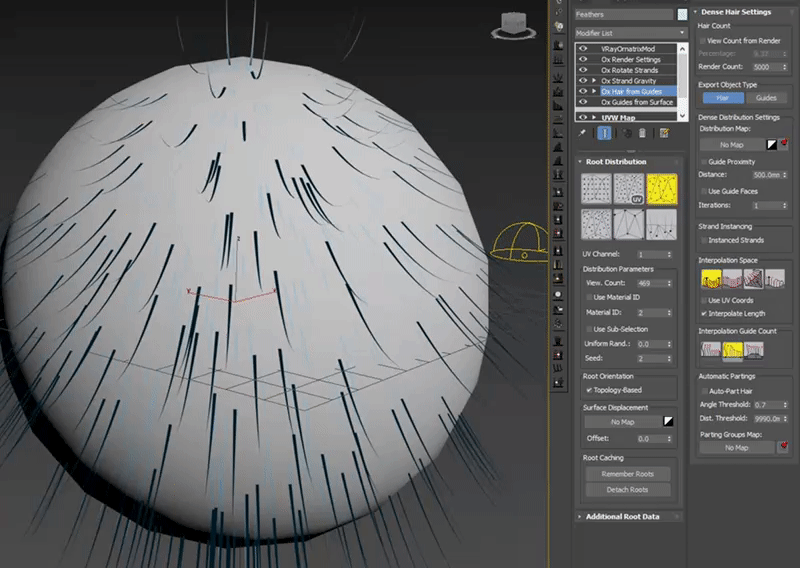Select Ox Guides from Surface in stack
The image size is (800, 568).
636,102
